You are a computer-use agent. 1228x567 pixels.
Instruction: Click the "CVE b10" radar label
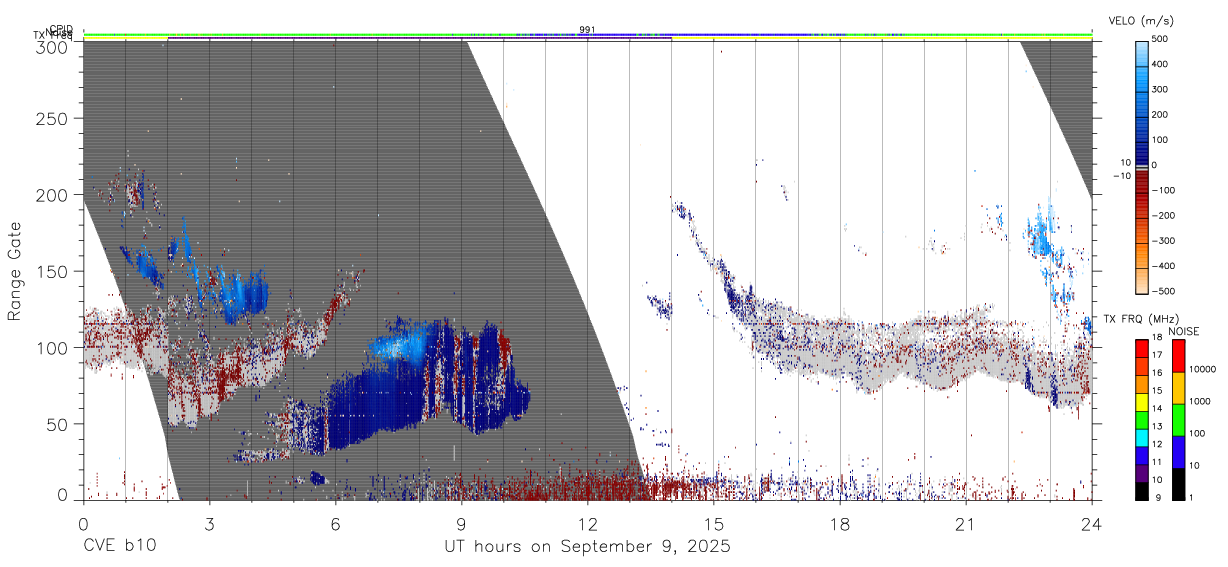click(x=119, y=547)
